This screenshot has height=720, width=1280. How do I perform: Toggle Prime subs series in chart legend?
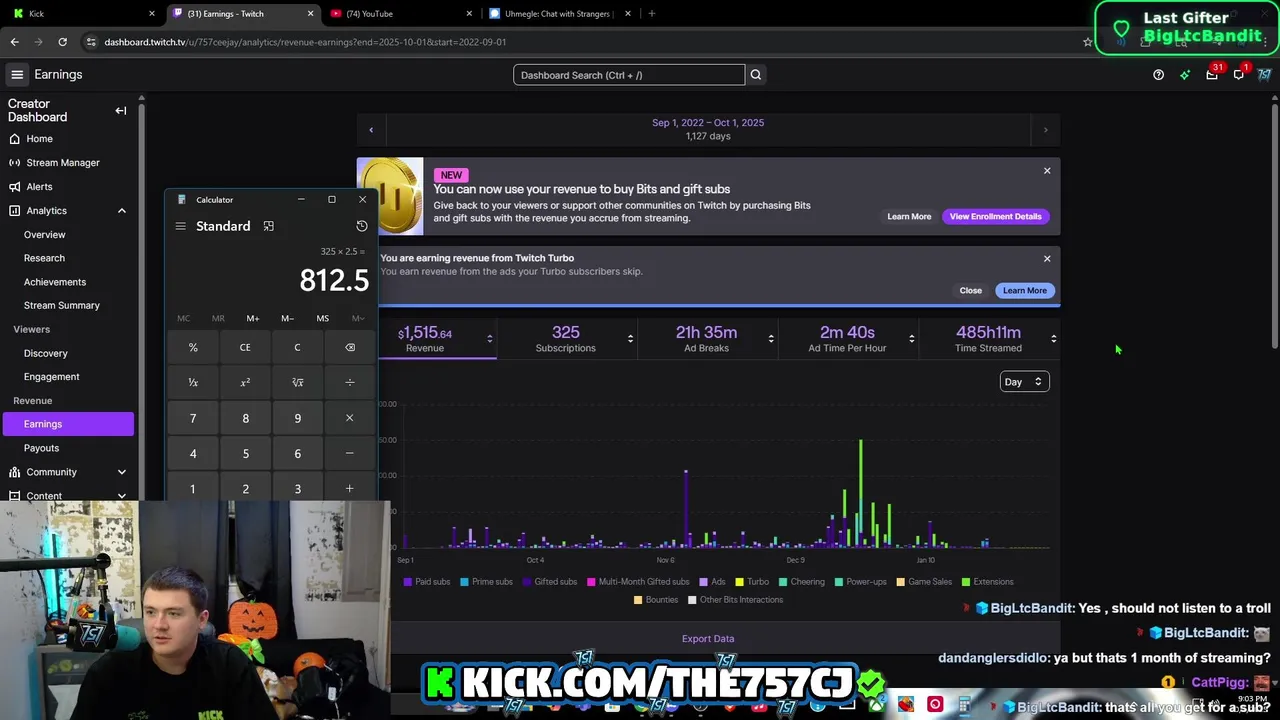(x=486, y=582)
